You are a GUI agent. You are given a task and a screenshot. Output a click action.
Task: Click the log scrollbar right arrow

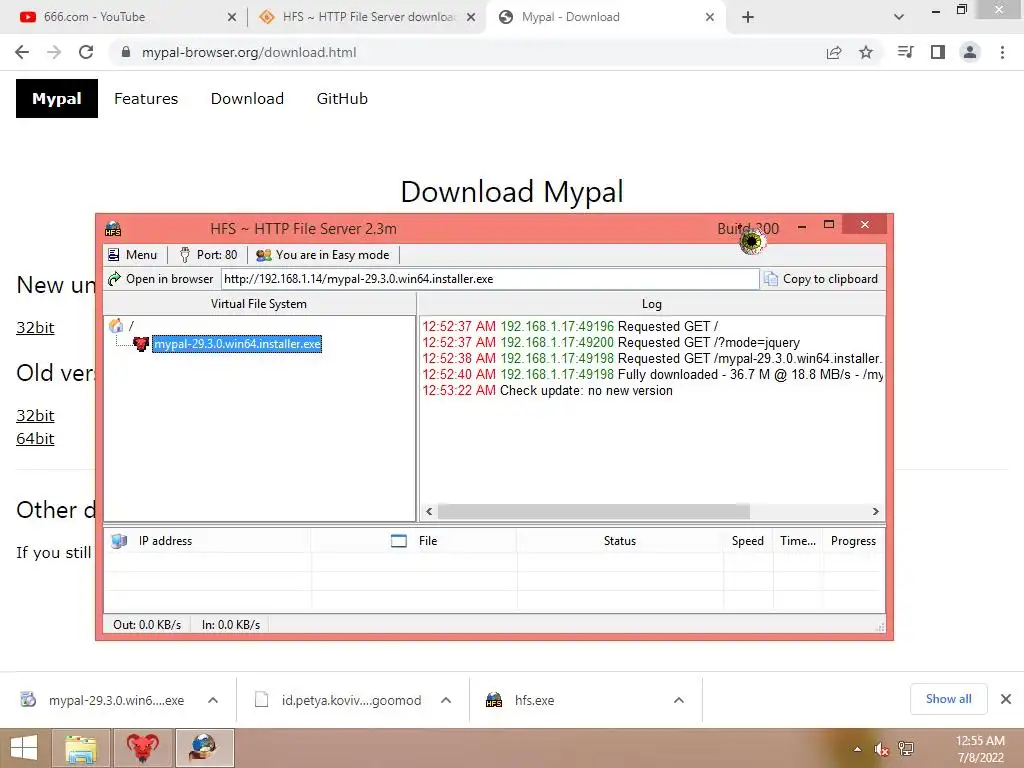pyautogui.click(x=875, y=511)
